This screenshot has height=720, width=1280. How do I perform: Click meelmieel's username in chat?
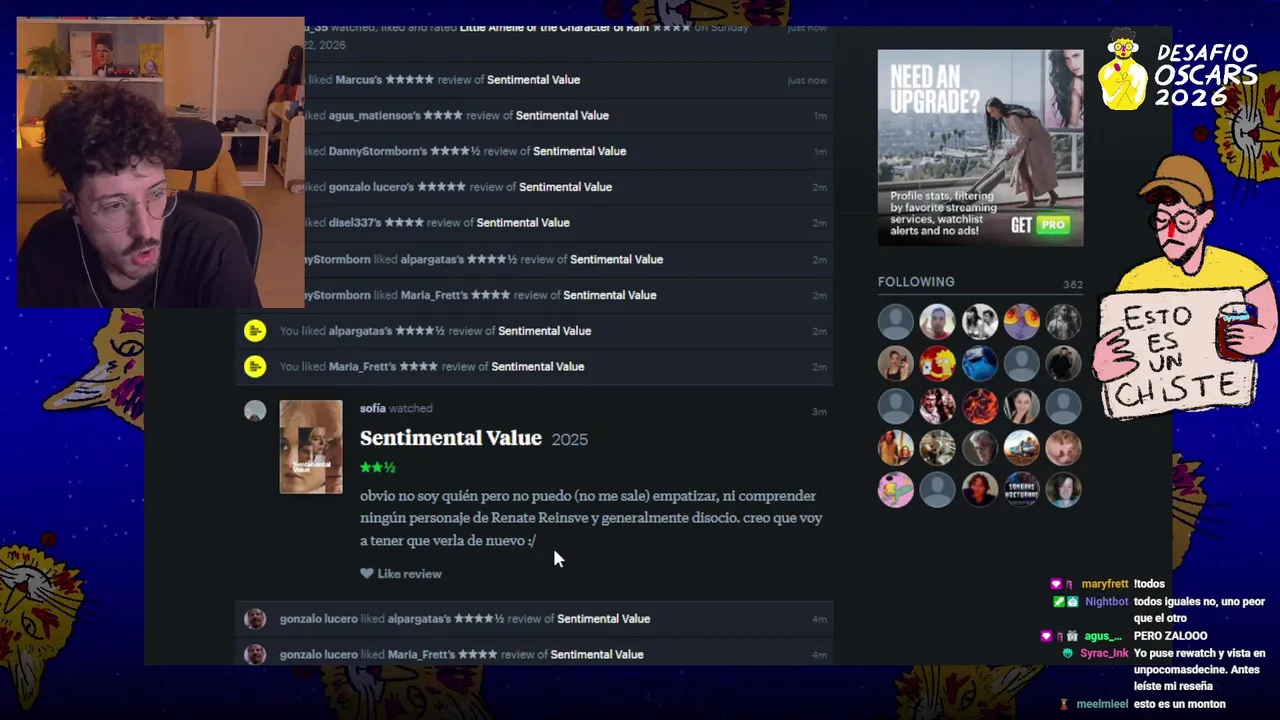1102,704
